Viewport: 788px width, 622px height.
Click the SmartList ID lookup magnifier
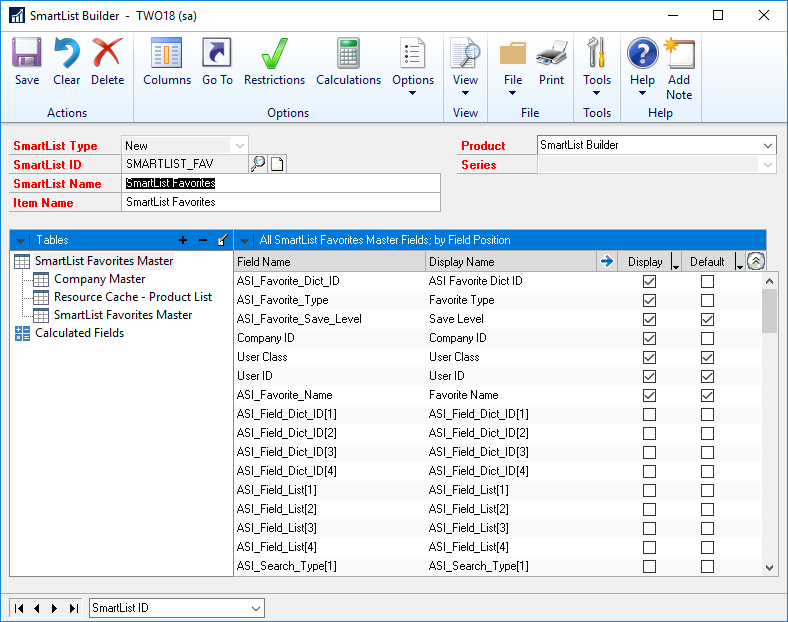tap(258, 164)
